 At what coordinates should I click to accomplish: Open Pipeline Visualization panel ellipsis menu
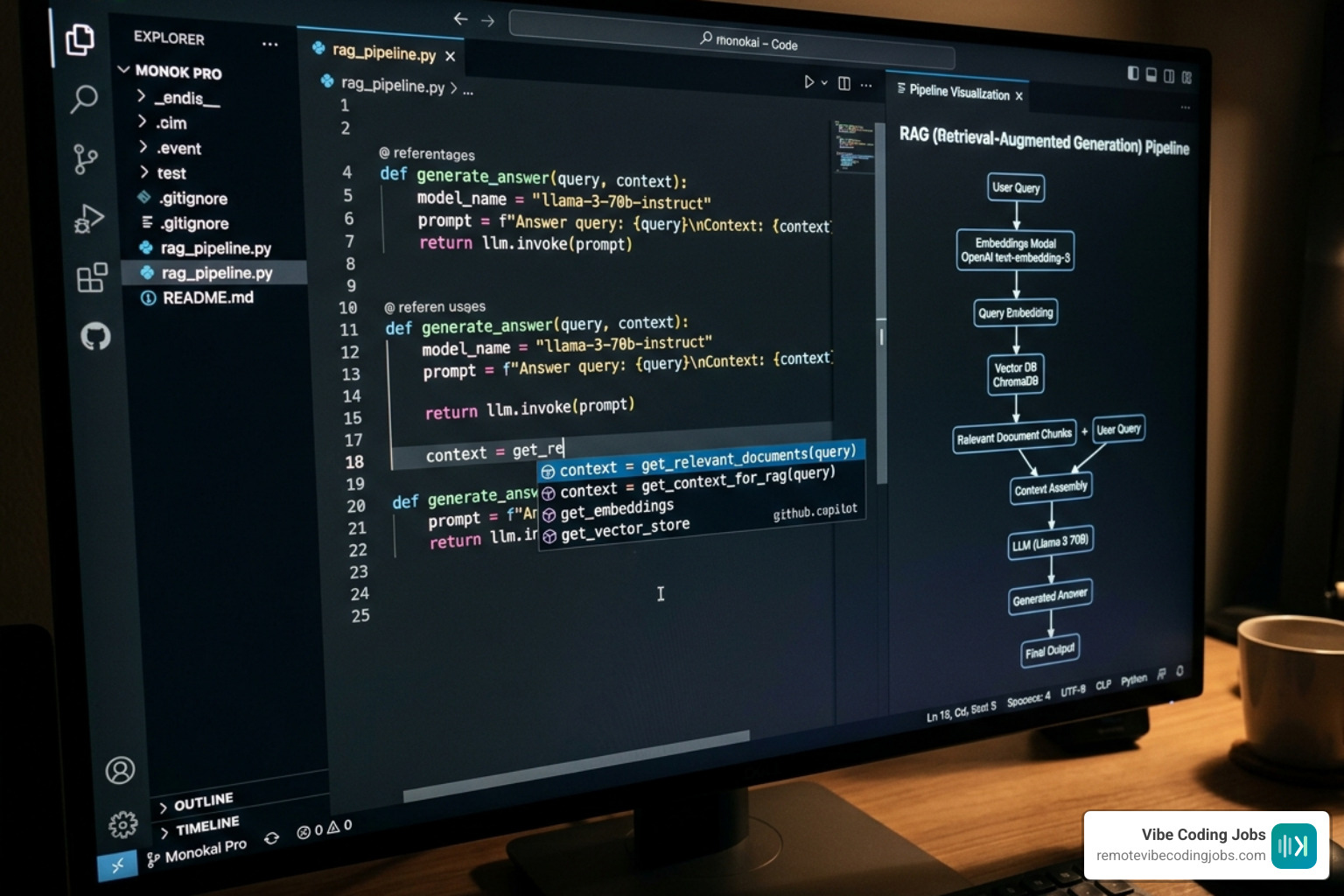pos(1186,108)
